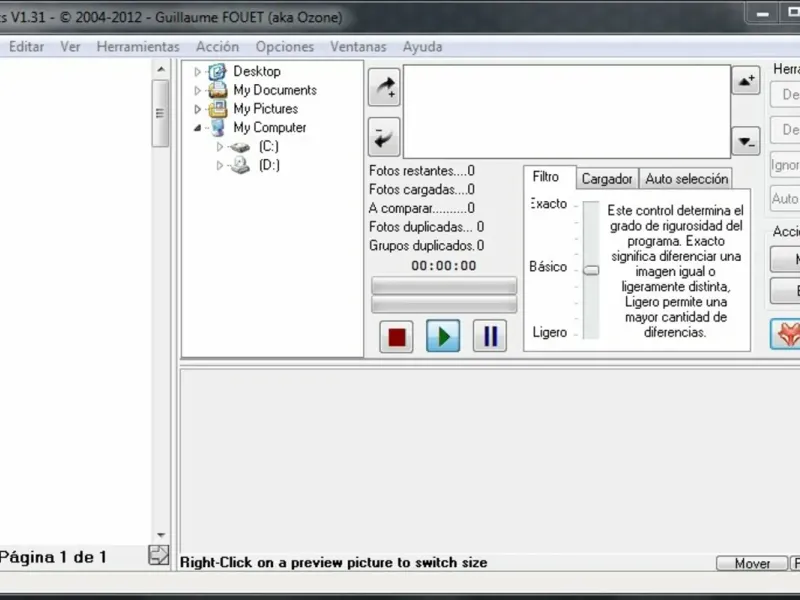Click the Fotos restantes counter
The image size is (800, 600).
[x=421, y=171]
